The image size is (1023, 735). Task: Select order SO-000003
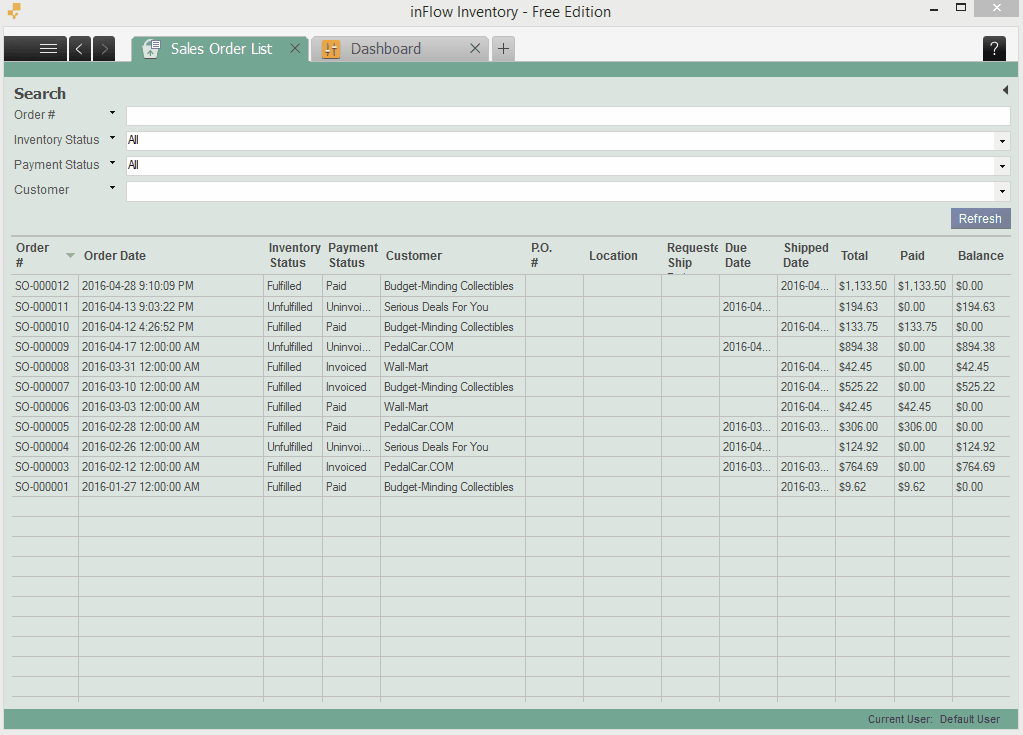point(42,467)
